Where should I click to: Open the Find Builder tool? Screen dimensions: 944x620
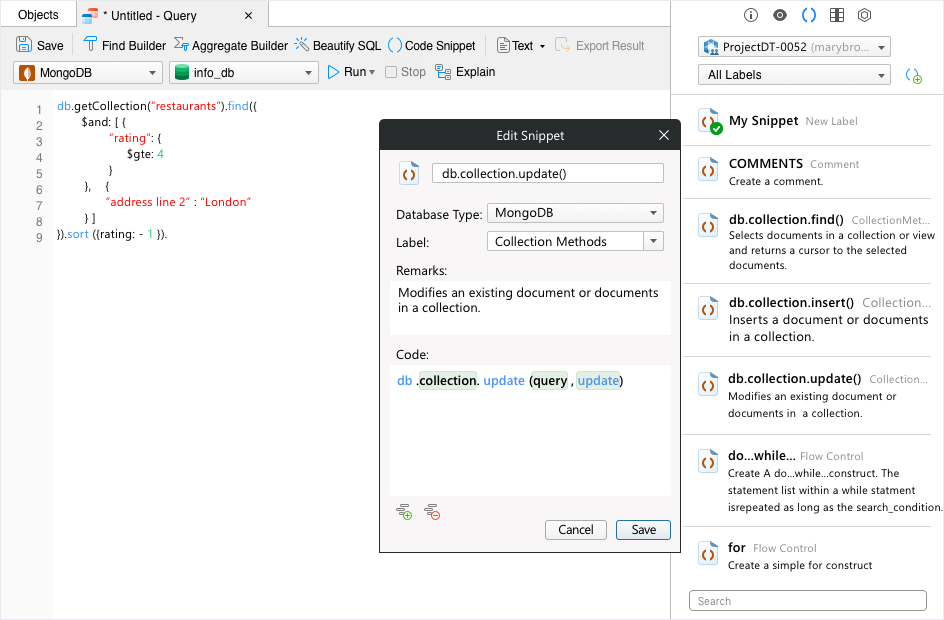tap(125, 45)
